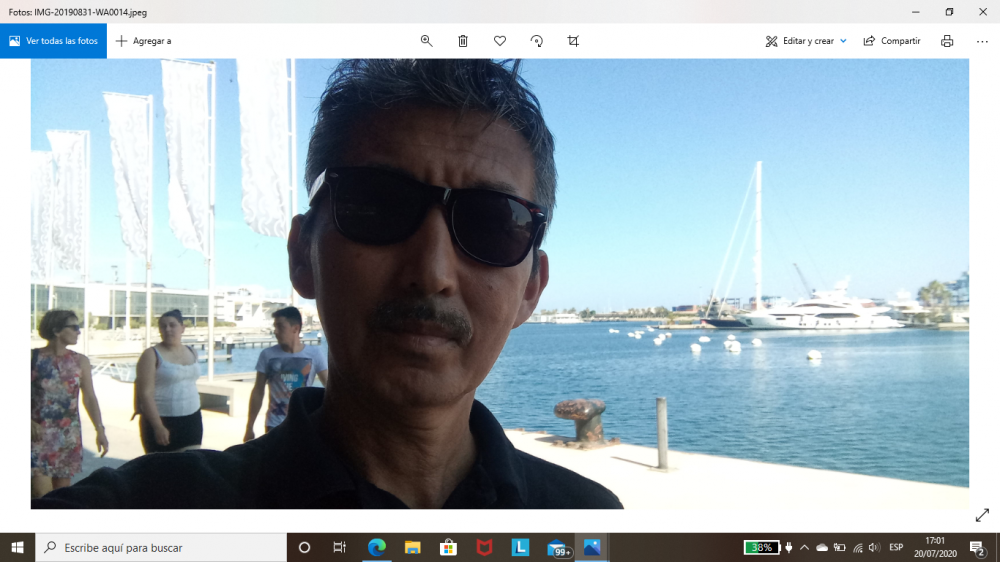Launch Microsoft Edge from taskbar
The height and width of the screenshot is (562, 1000).
[377, 547]
